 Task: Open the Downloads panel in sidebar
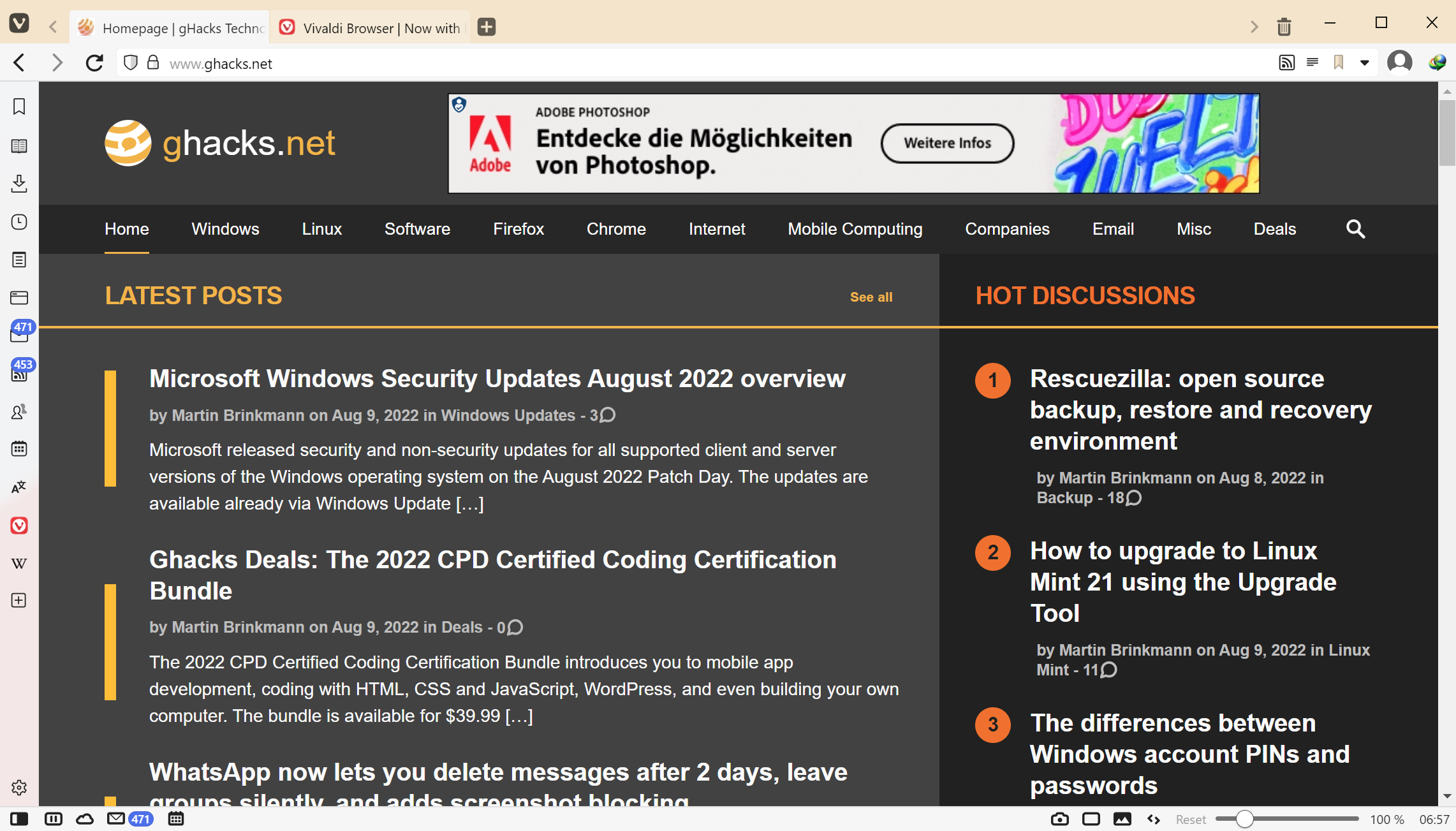(19, 184)
